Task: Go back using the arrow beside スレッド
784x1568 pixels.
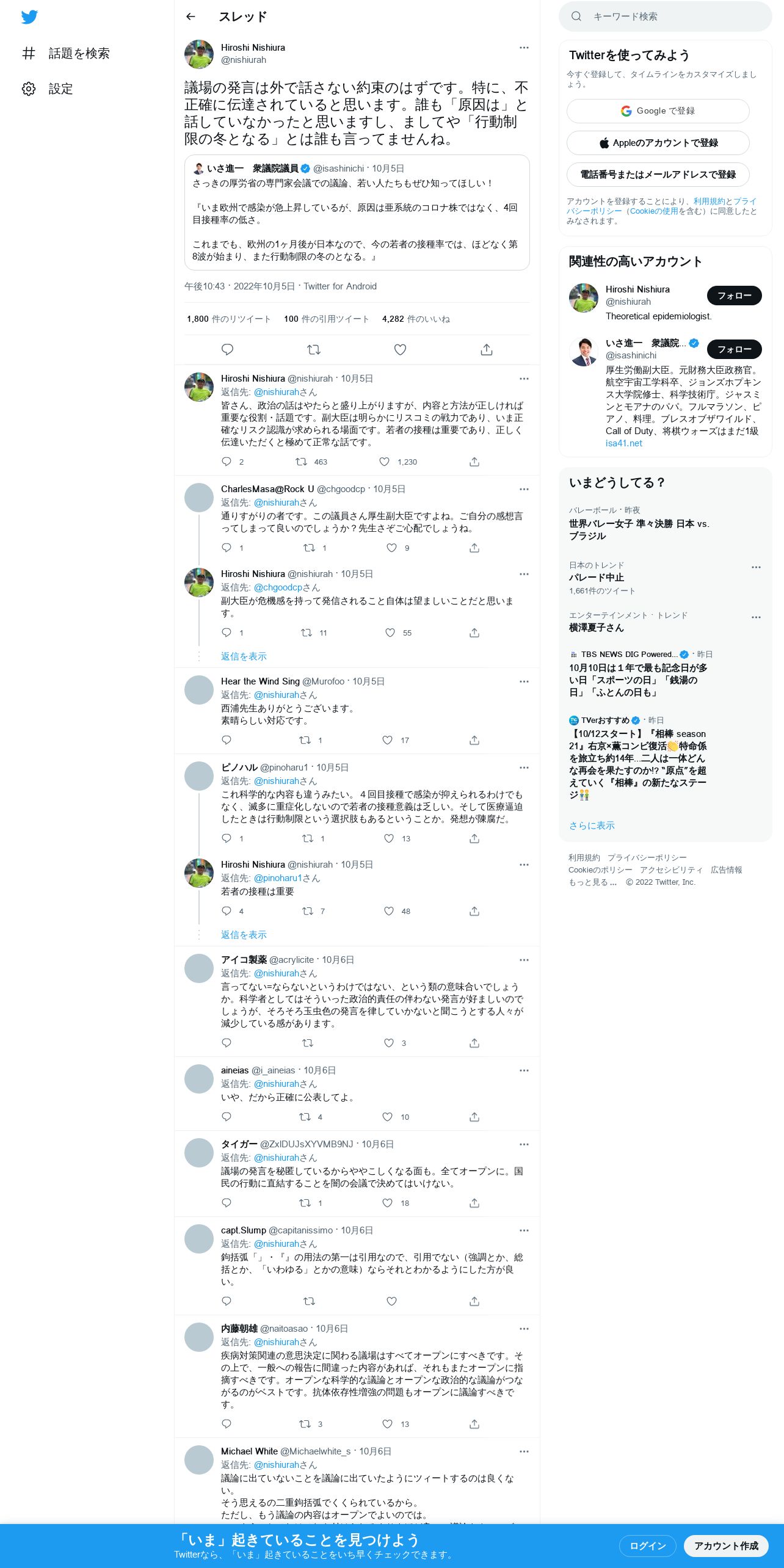Action: click(x=191, y=16)
